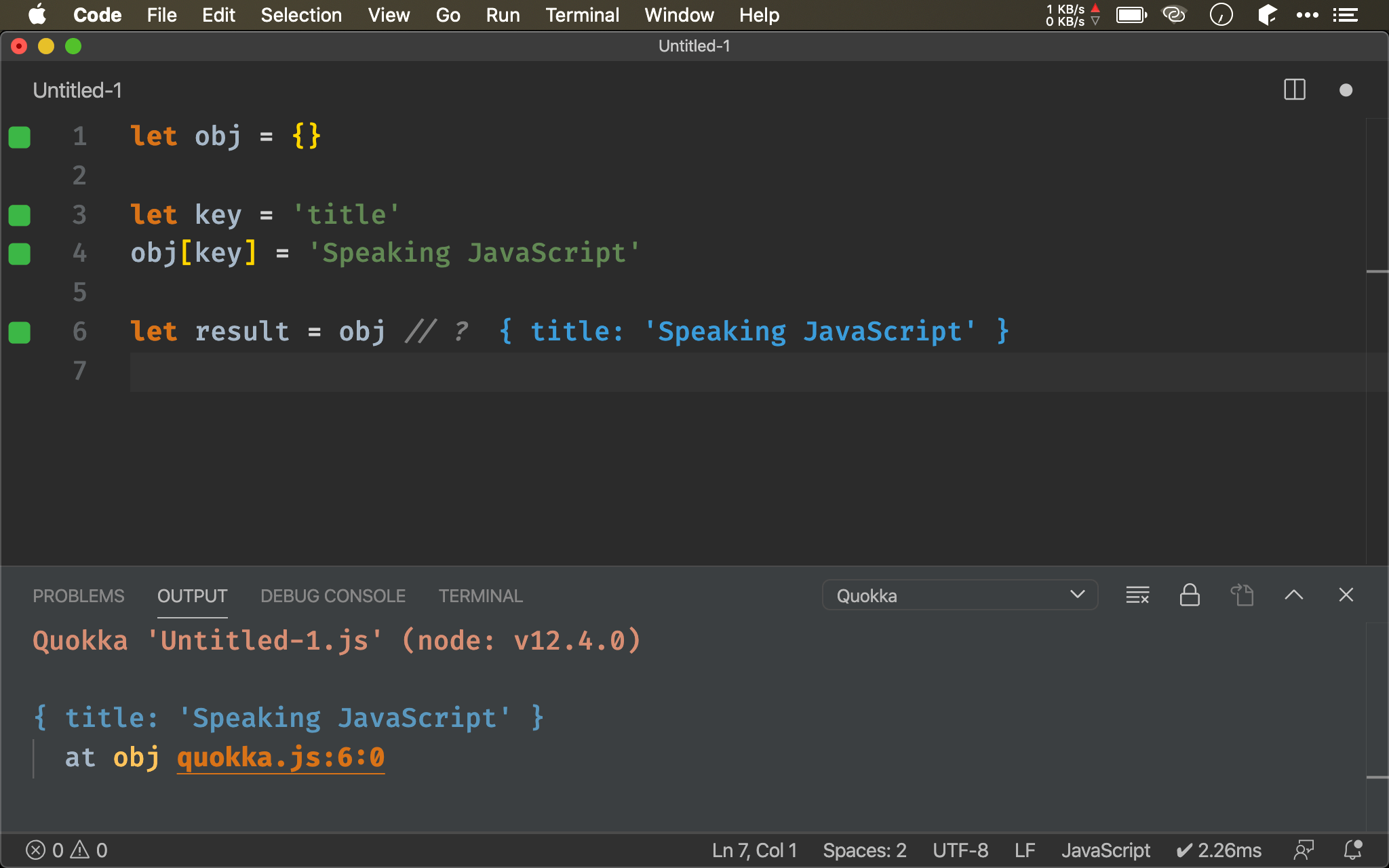Clear output using the clear icon
The image size is (1389, 868).
1137,595
